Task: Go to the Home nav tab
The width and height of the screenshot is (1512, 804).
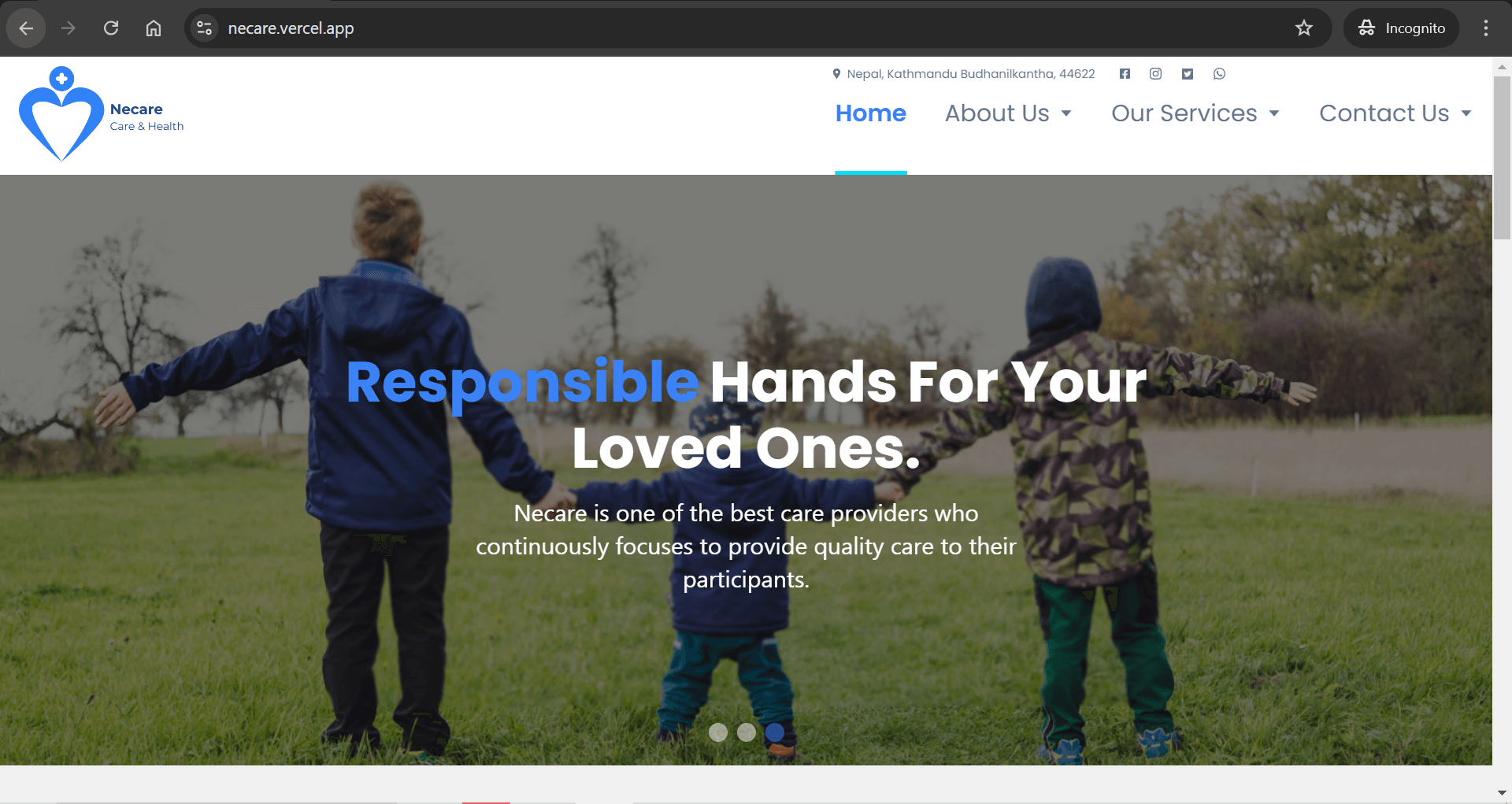Action: [x=871, y=113]
